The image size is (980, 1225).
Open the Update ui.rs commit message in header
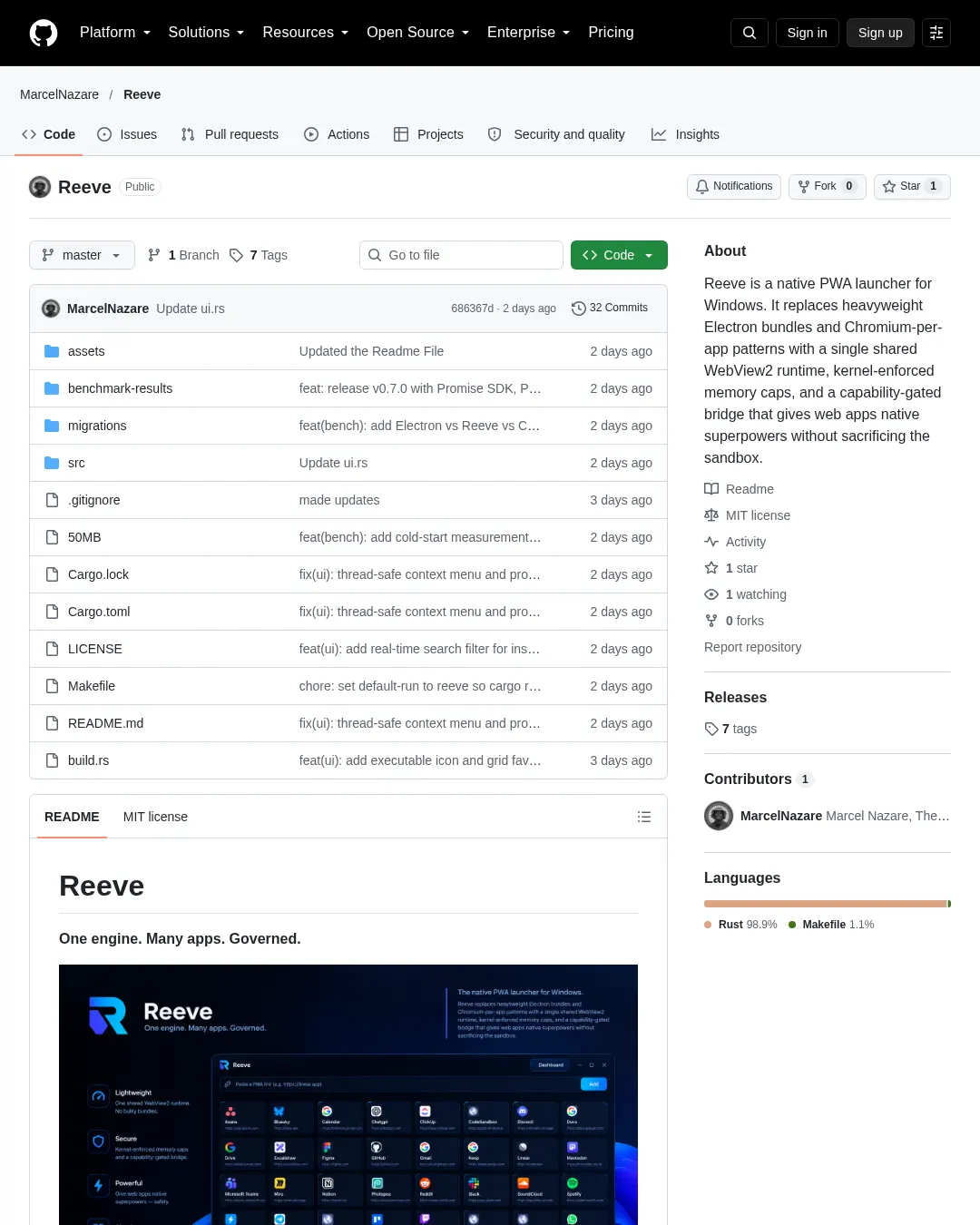pyautogui.click(x=191, y=309)
